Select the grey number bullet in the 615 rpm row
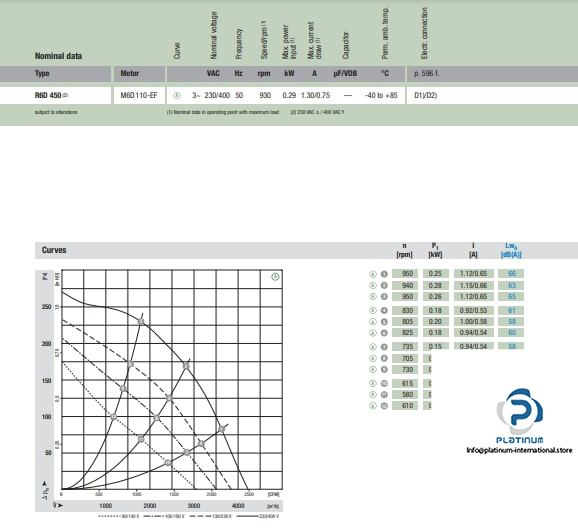Screen dimensions: 578x532 point(384,383)
